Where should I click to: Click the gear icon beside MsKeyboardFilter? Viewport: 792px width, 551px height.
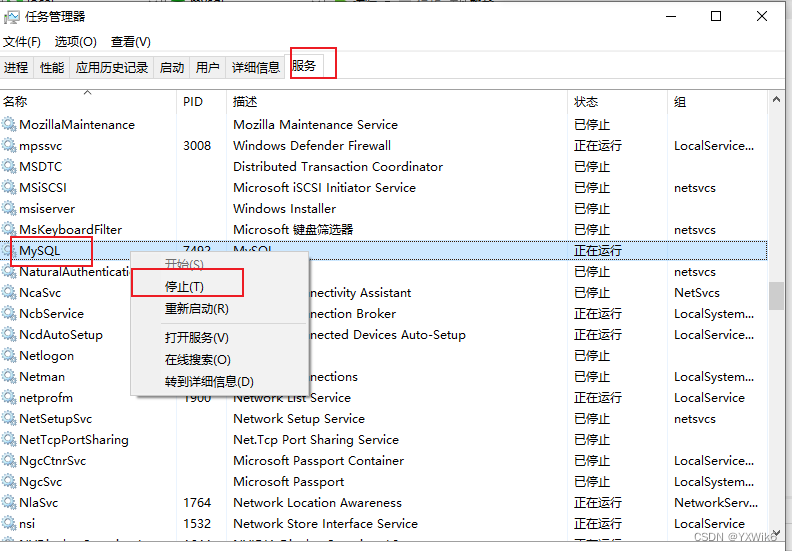tap(9, 229)
